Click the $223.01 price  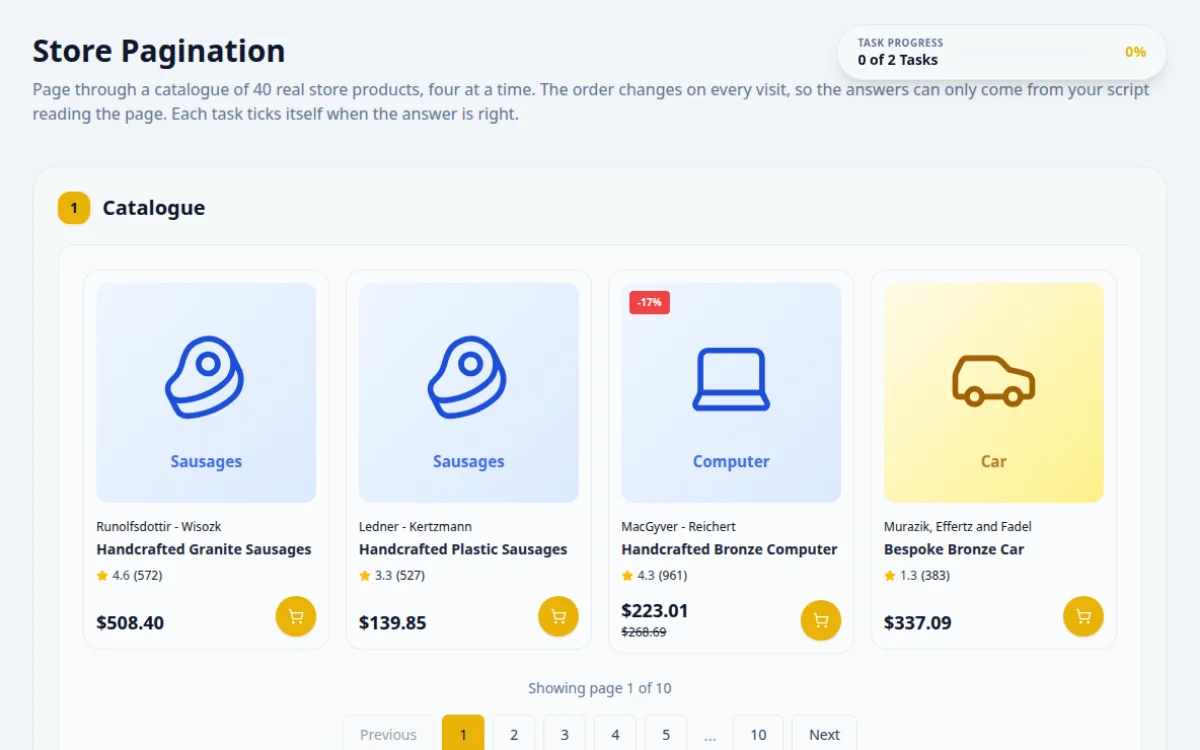click(x=655, y=611)
